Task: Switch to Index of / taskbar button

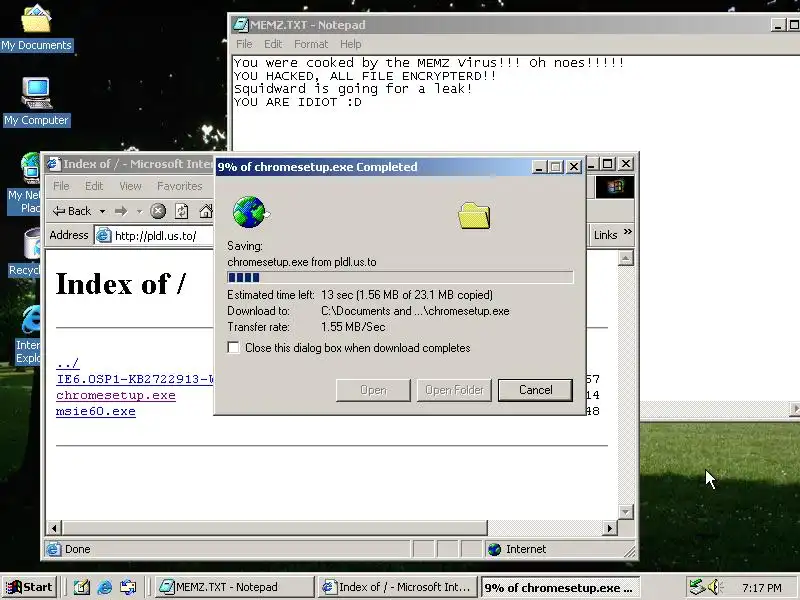Action: click(396, 587)
